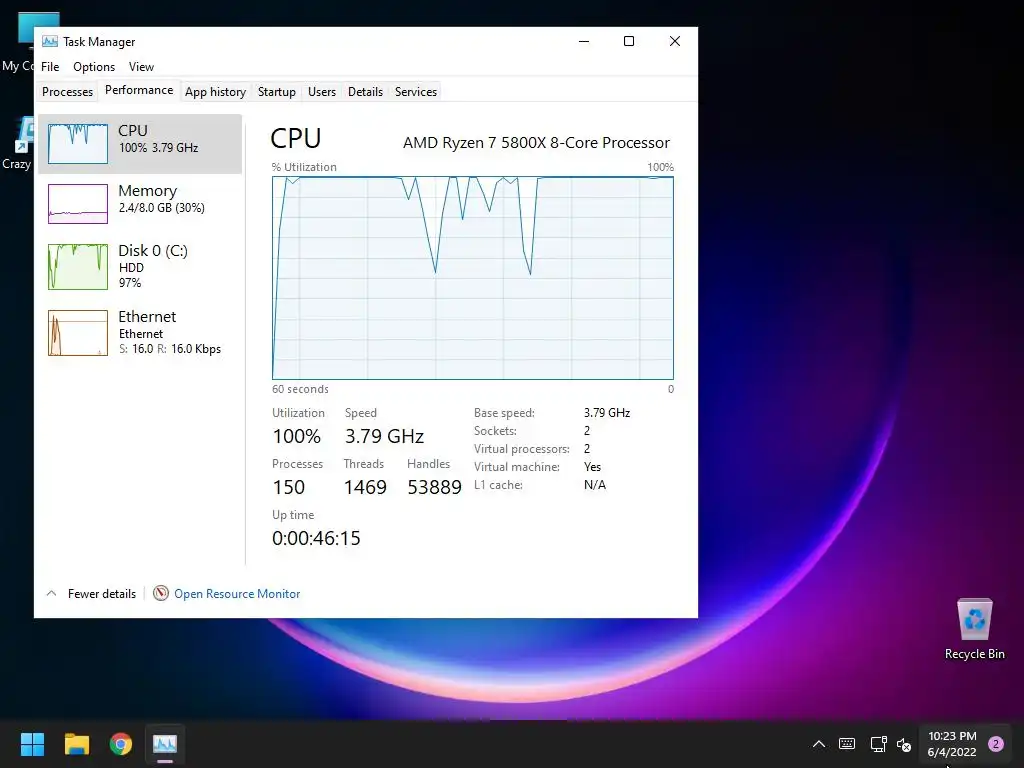Click the Task Manager title bar icon
Screen dimensions: 1024x768
coord(50,41)
